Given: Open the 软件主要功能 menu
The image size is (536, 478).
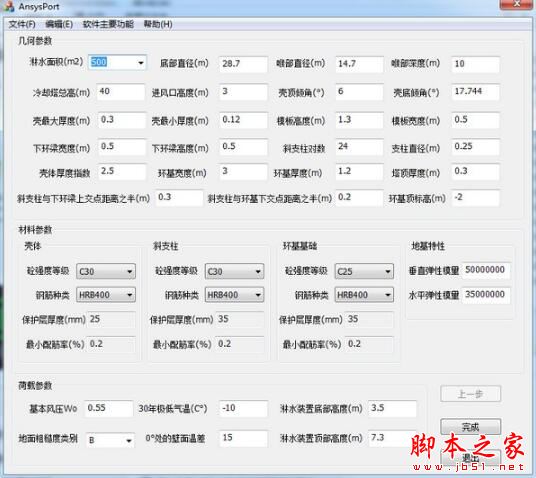Looking at the screenshot, I should [x=108, y=24].
